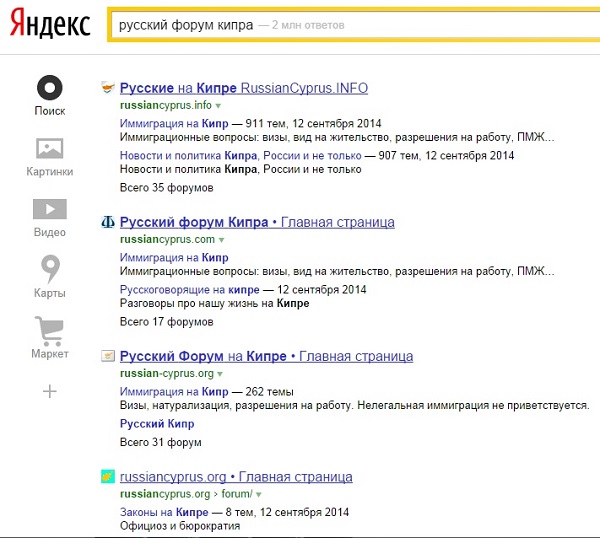
Task: Click favicon of Русский форум Кипра result
Action: pos(108,222)
